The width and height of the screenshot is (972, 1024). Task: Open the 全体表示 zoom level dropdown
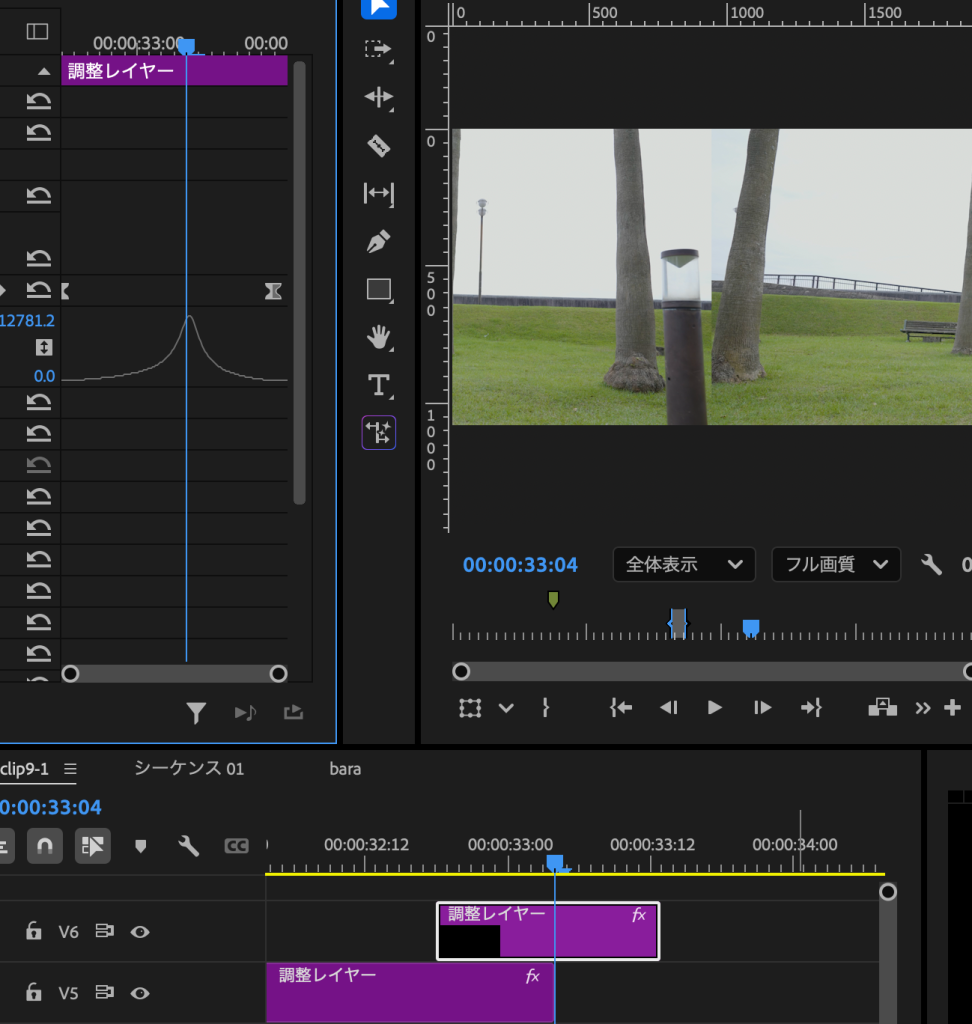(x=684, y=565)
